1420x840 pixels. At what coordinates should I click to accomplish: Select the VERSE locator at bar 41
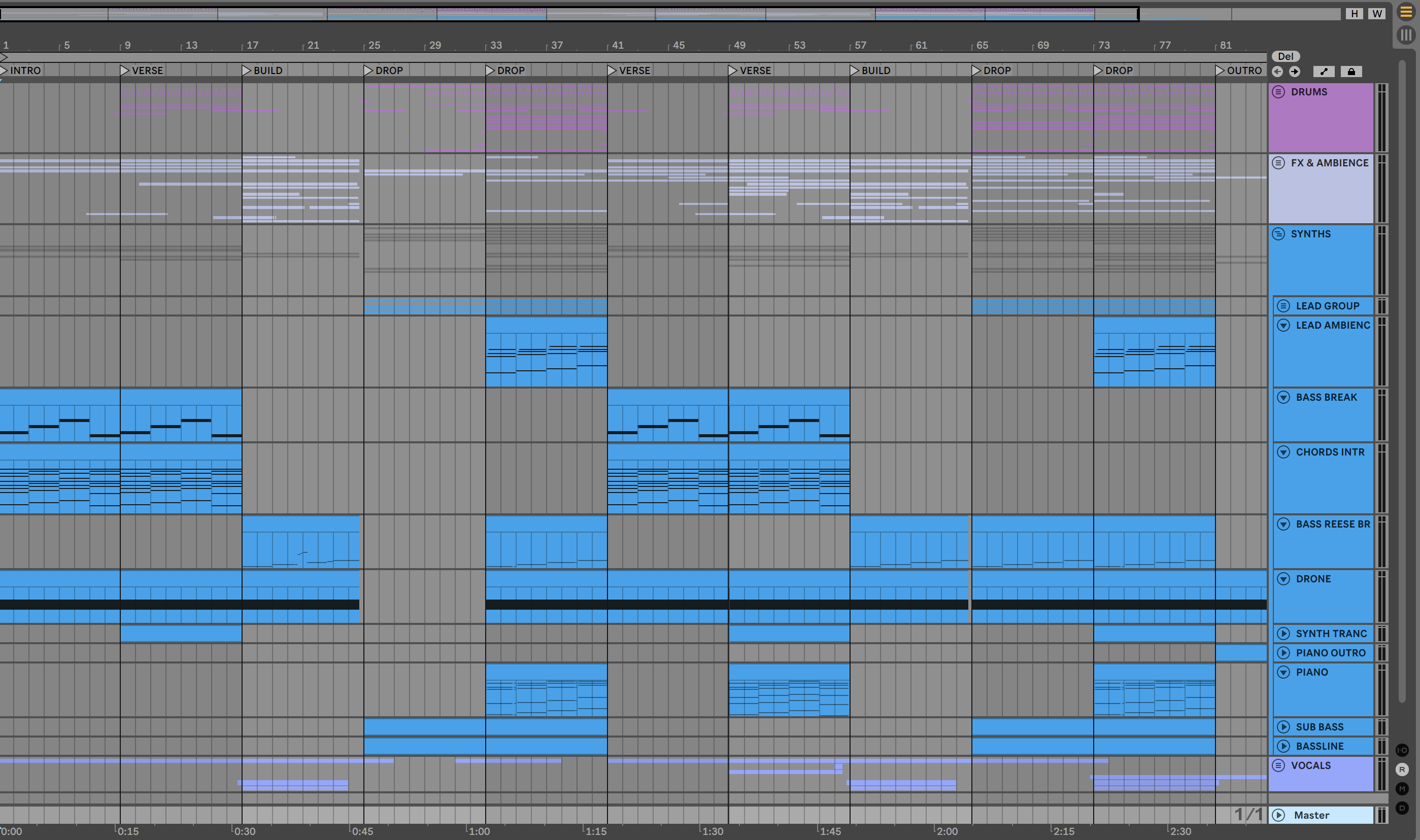pos(629,70)
